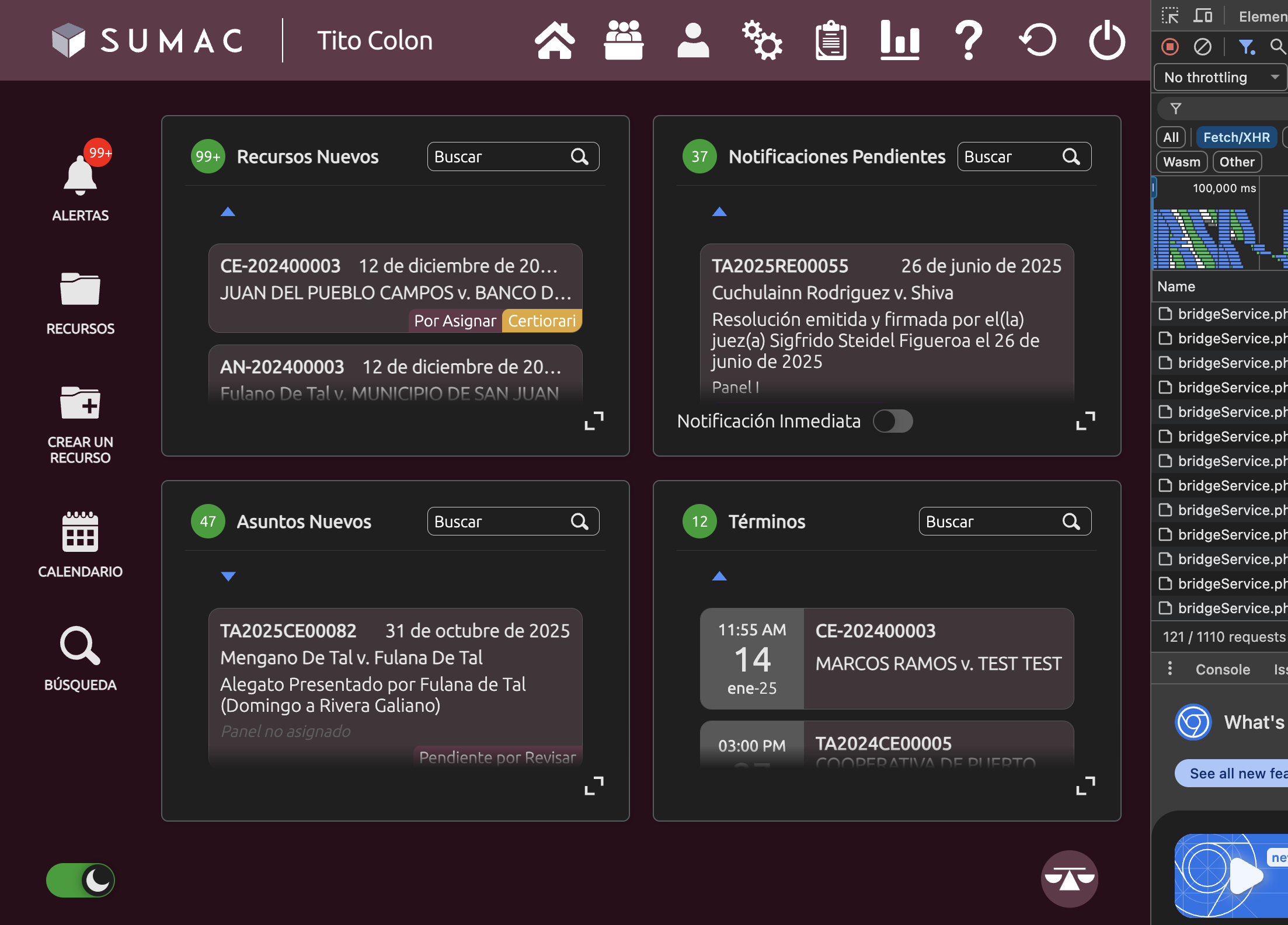Toggle the Notificación Inmediata switch

893,421
